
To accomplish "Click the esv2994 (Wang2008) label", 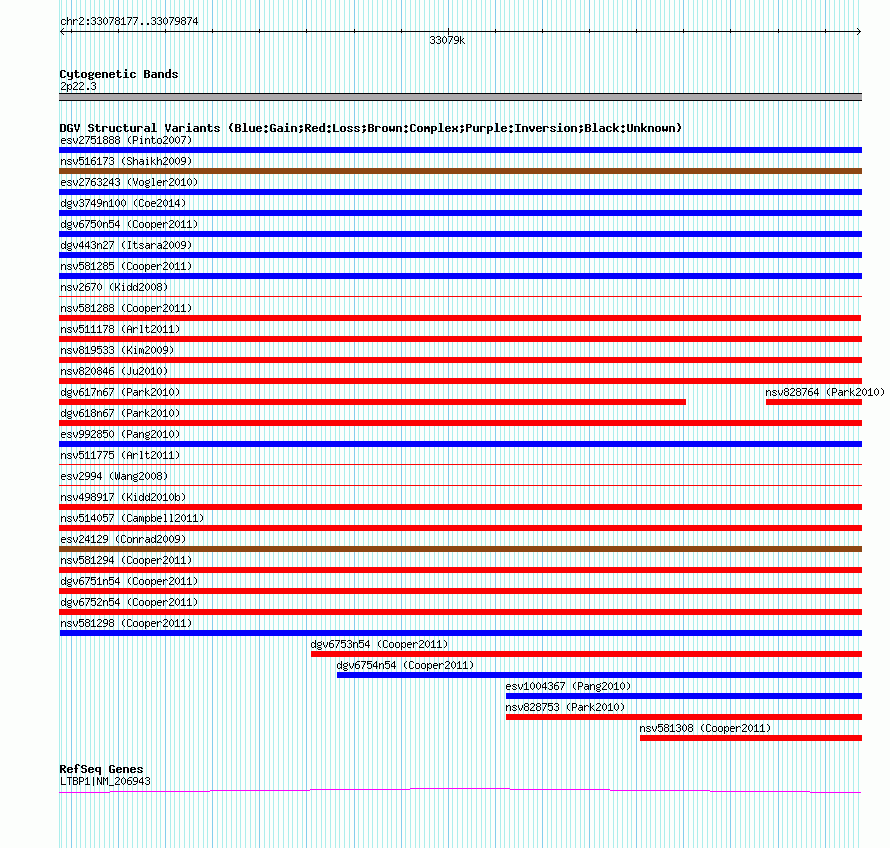I will (x=114, y=476).
